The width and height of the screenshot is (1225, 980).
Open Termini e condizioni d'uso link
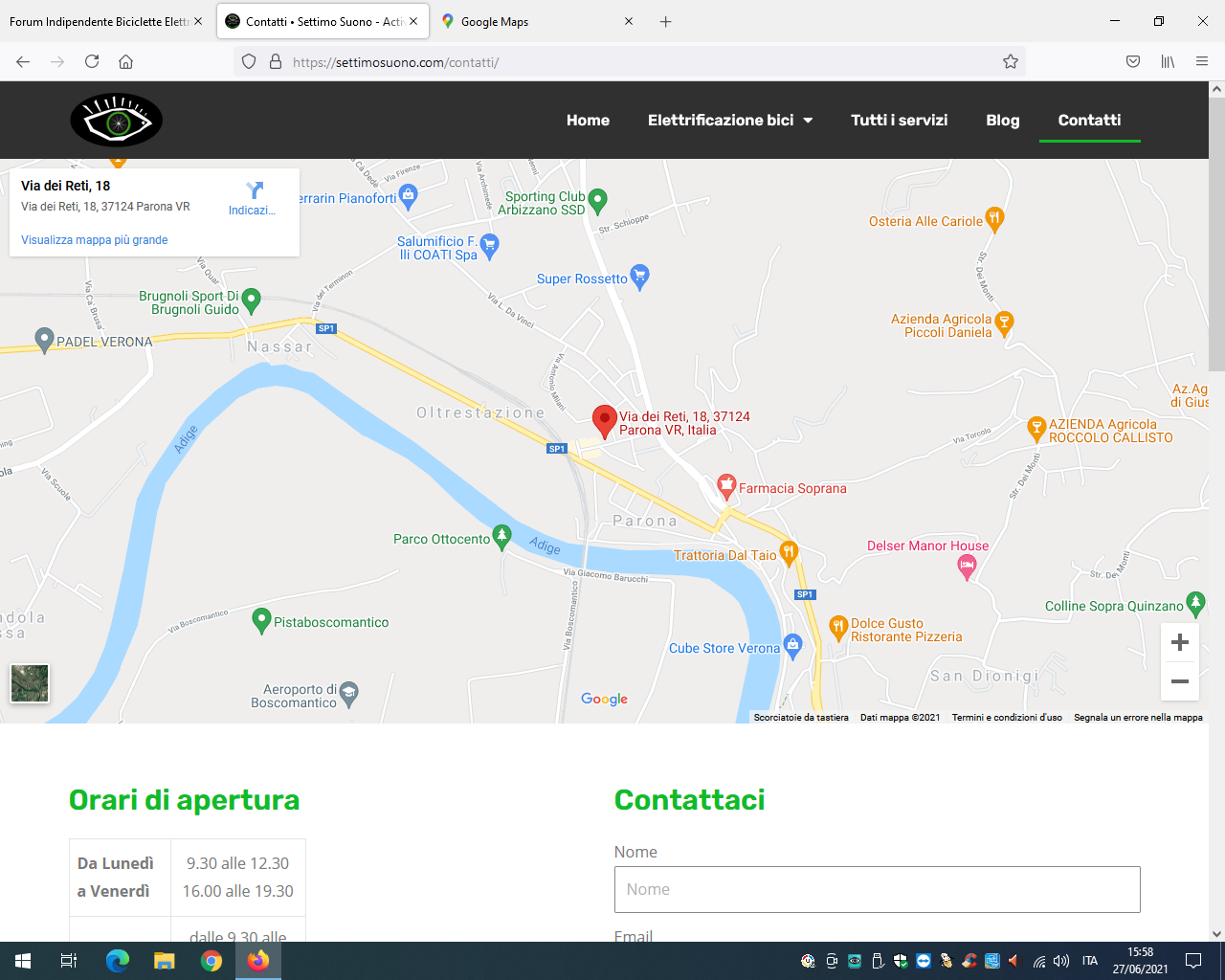click(1007, 718)
